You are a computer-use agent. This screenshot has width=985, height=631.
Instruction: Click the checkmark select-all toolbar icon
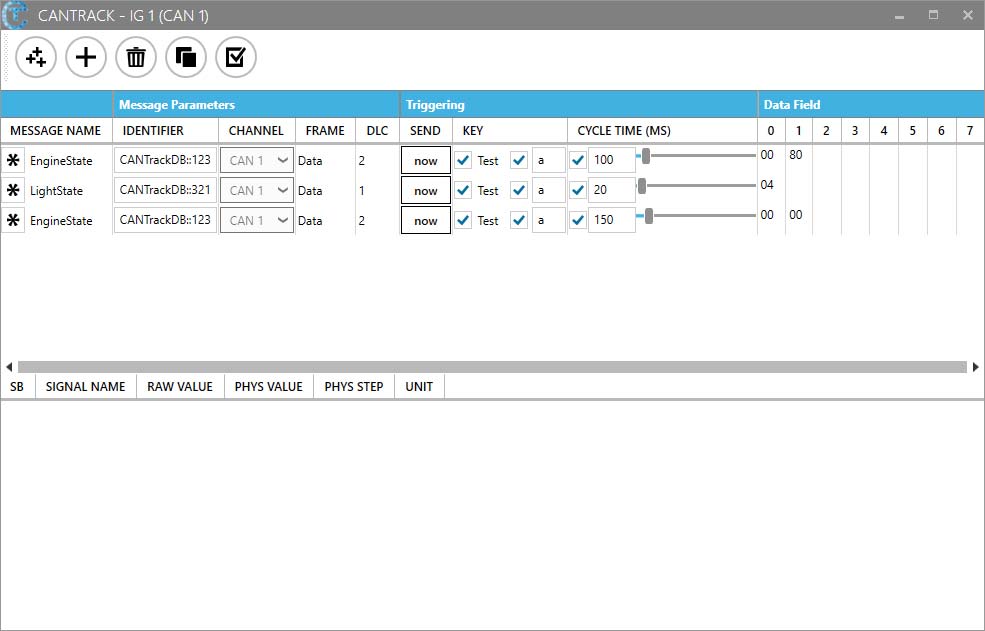[x=236, y=58]
